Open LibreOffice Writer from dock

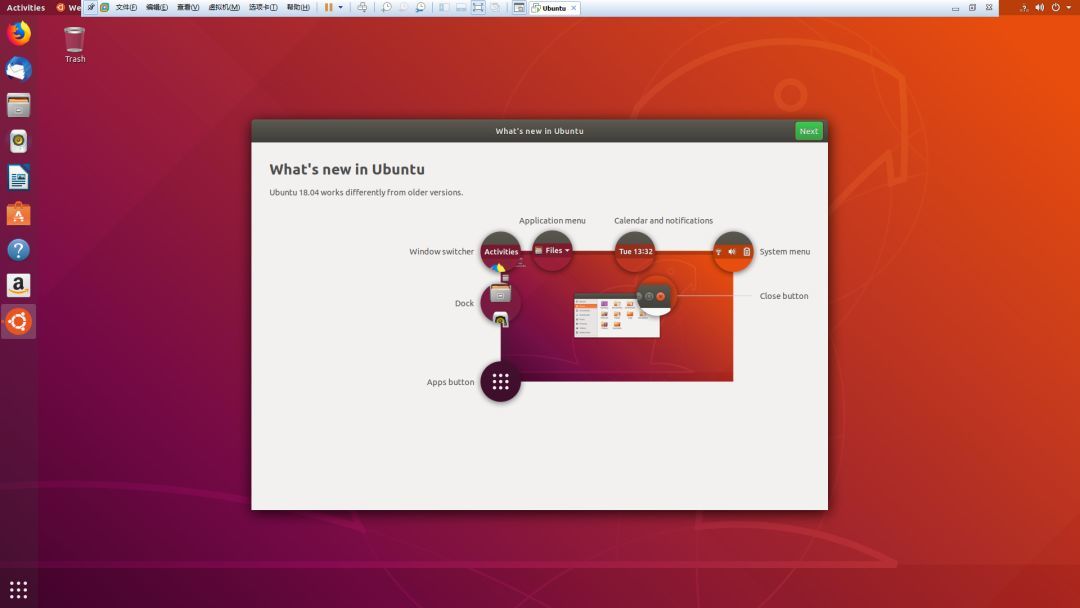18,178
